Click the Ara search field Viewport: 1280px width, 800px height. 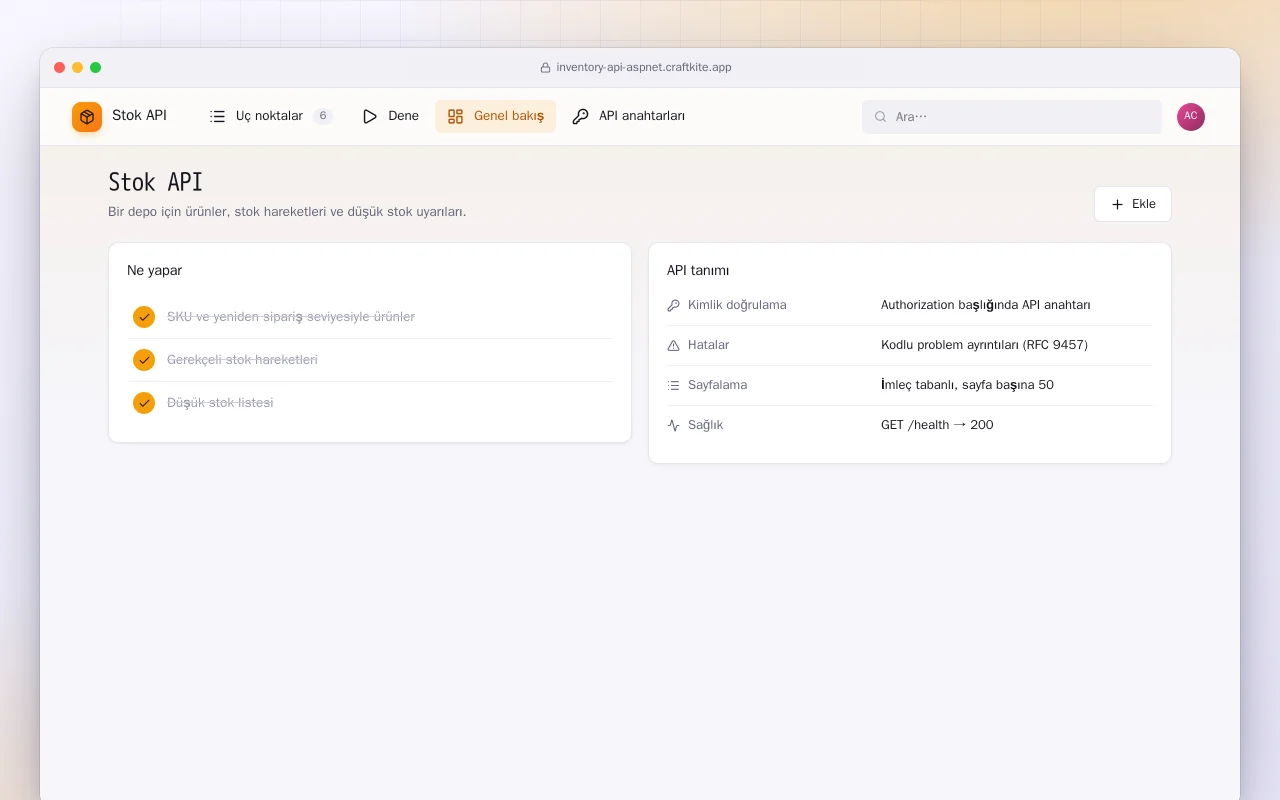coord(1012,117)
